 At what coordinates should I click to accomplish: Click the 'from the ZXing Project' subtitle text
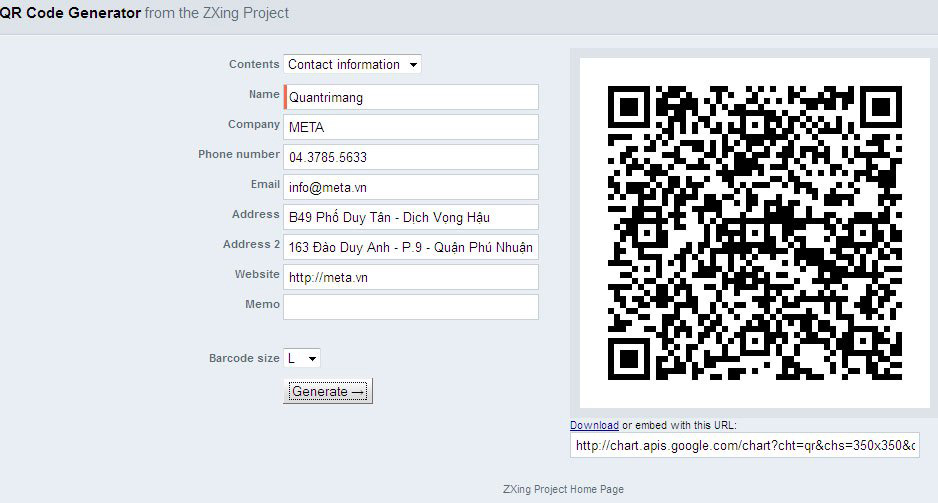tap(217, 13)
